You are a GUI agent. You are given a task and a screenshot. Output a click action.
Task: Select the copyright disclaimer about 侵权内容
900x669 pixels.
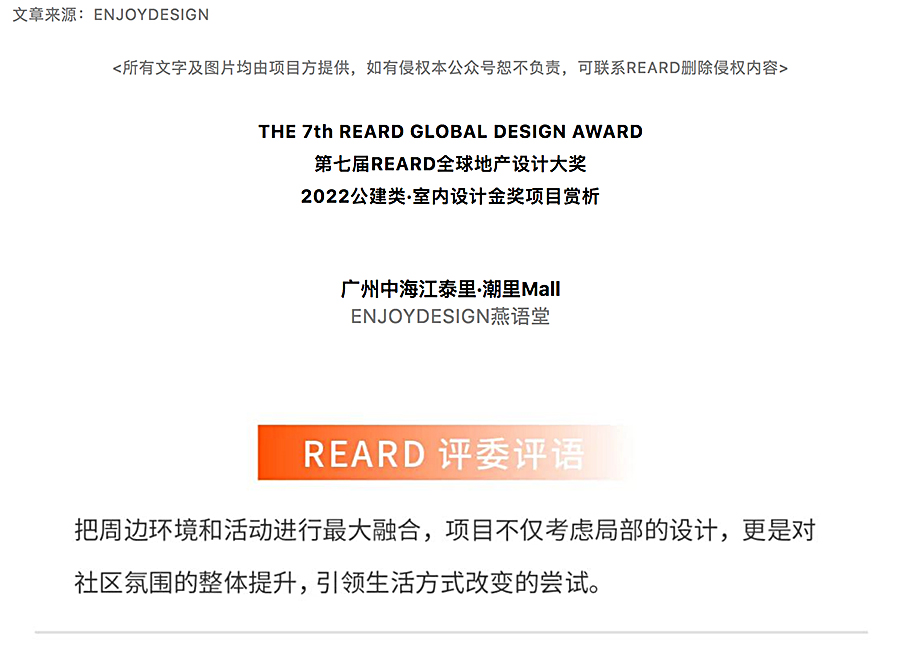450,68
